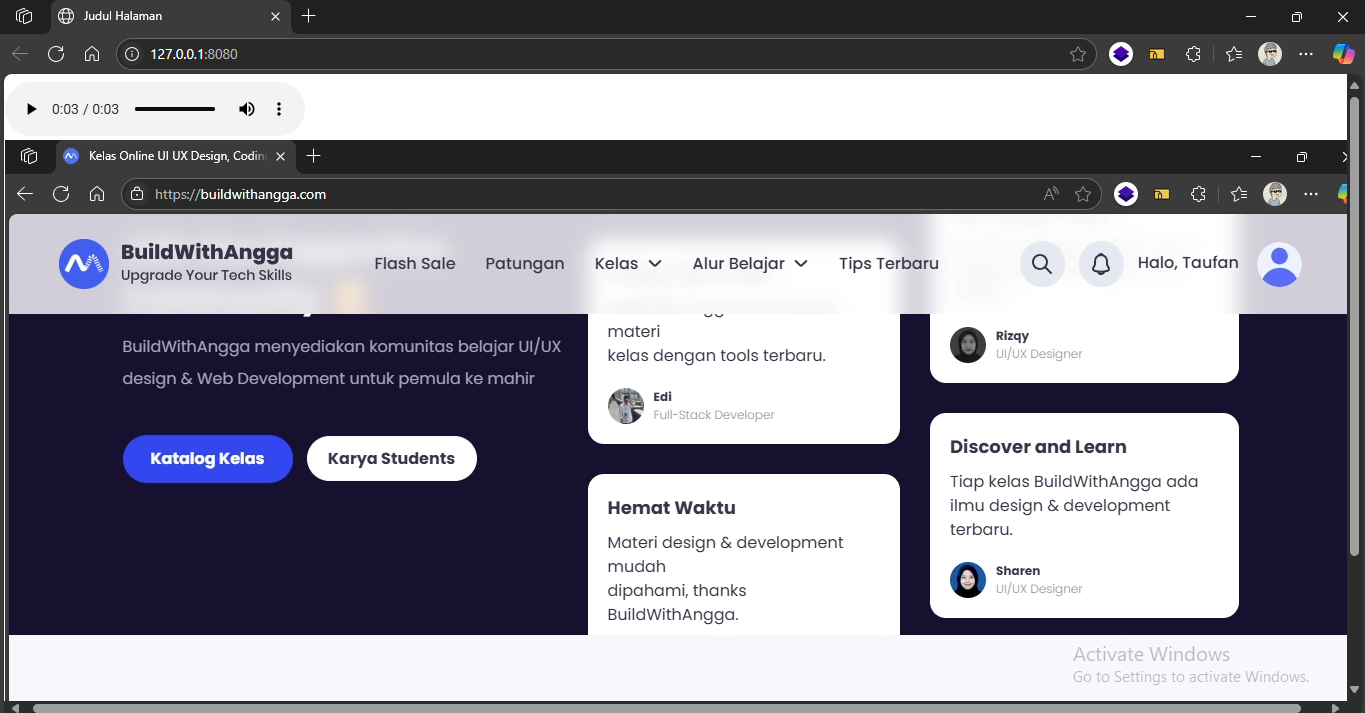Open purple diamond extension in inner toolbar
The image size is (1365, 713).
click(1126, 194)
